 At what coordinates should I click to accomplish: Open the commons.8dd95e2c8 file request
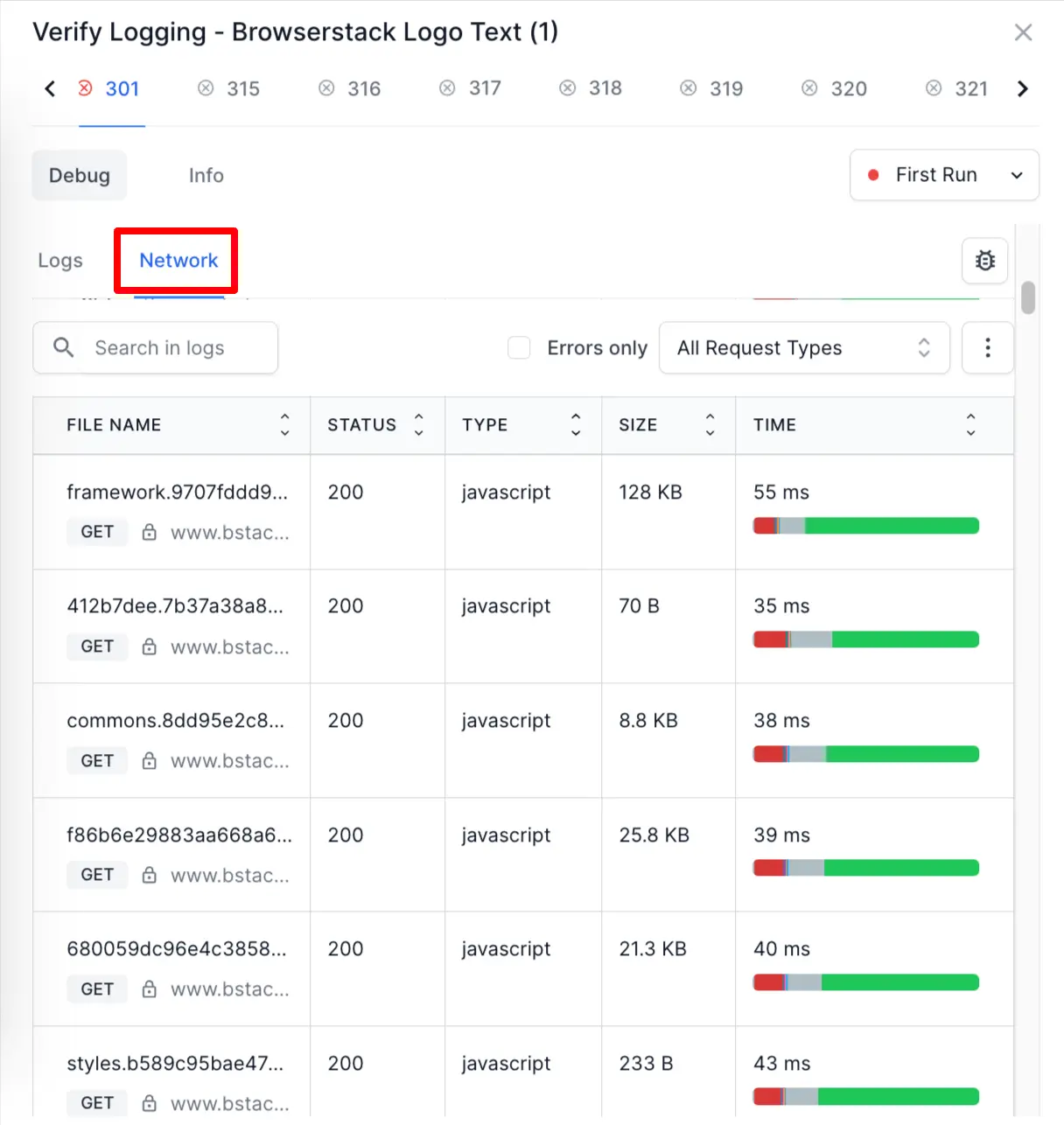coord(175,721)
